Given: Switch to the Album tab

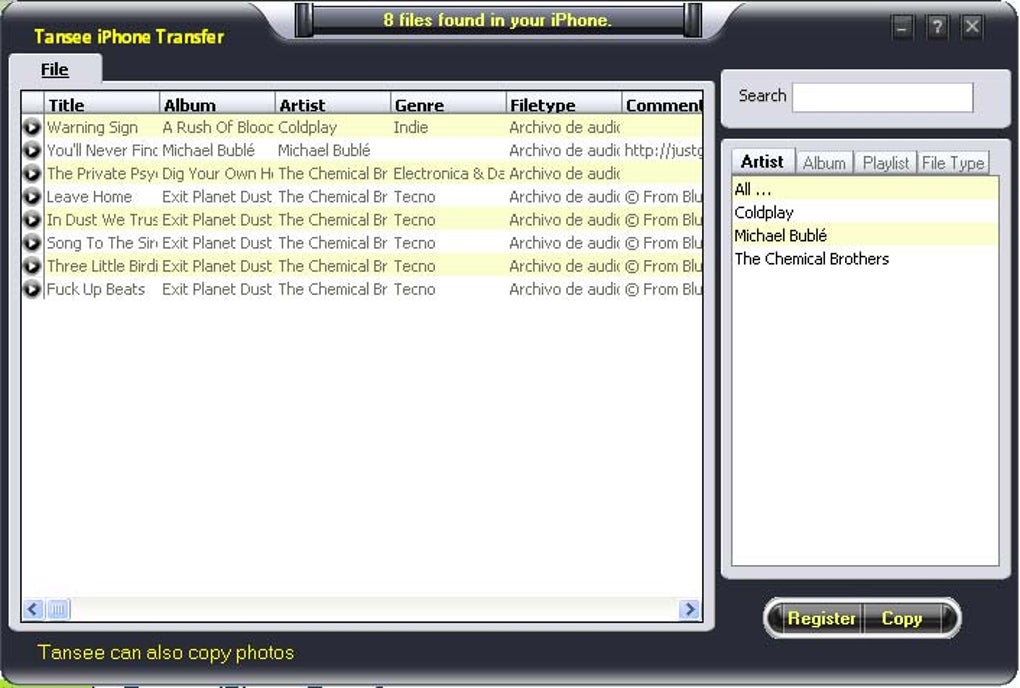Looking at the screenshot, I should 824,163.
